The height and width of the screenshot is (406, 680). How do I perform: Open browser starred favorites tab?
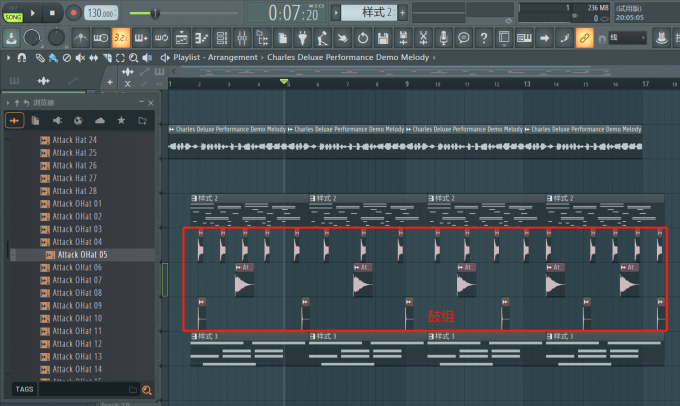pos(121,121)
